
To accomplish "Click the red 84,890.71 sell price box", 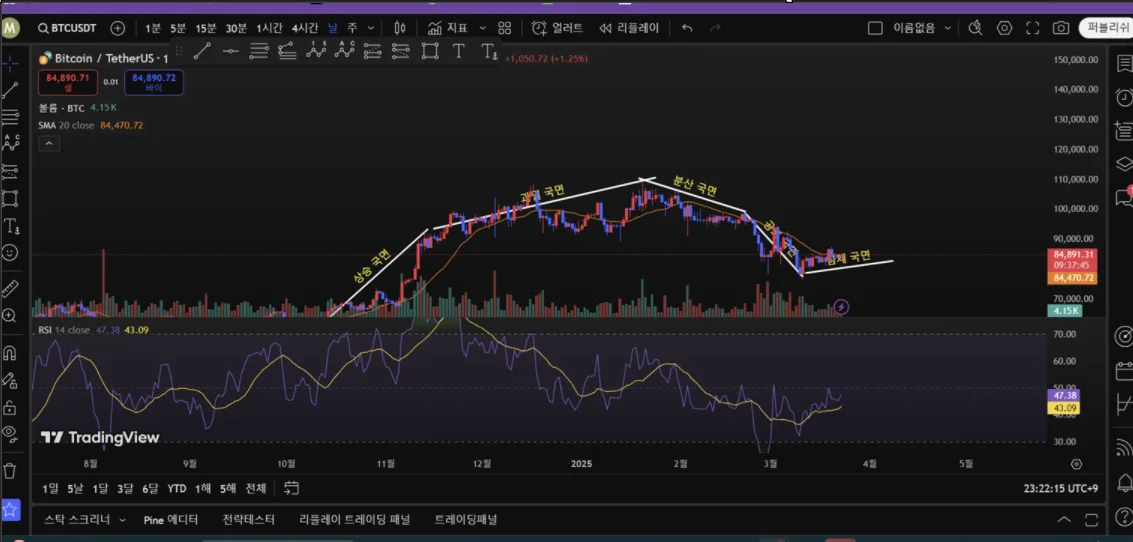I will 68,82.
